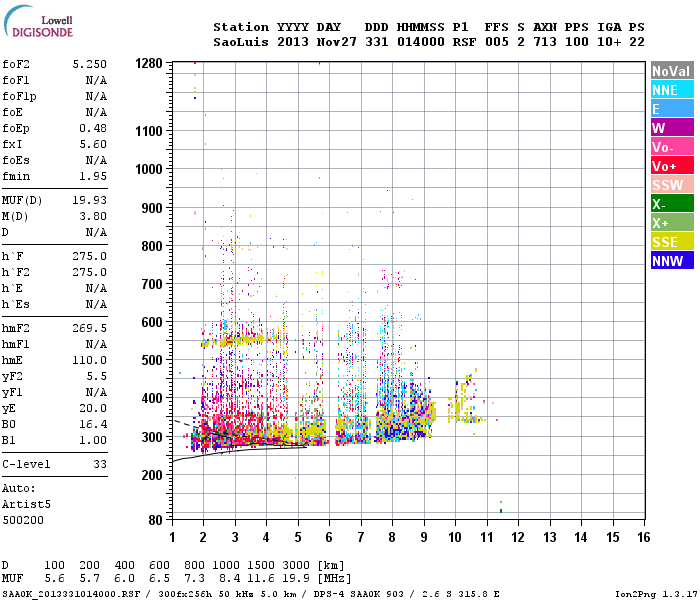Click the fxI value 5.60

click(93, 144)
